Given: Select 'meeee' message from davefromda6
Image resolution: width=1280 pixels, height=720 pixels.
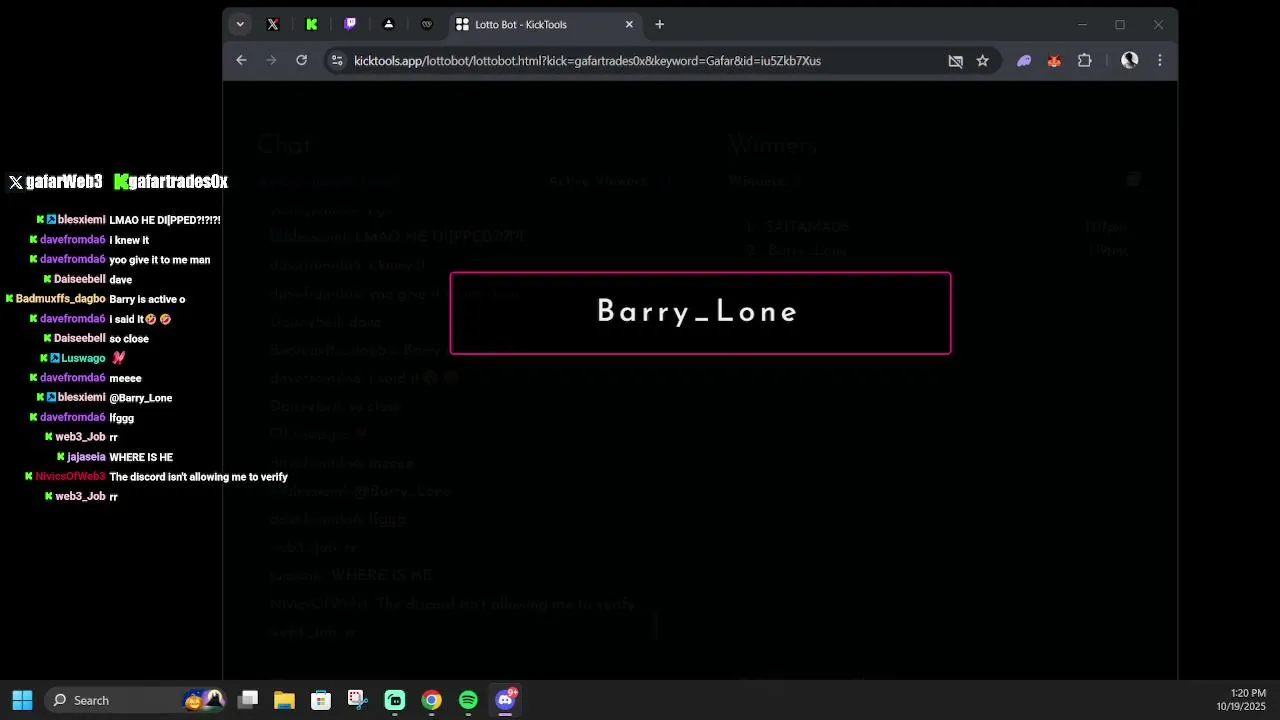Looking at the screenshot, I should [x=125, y=378].
